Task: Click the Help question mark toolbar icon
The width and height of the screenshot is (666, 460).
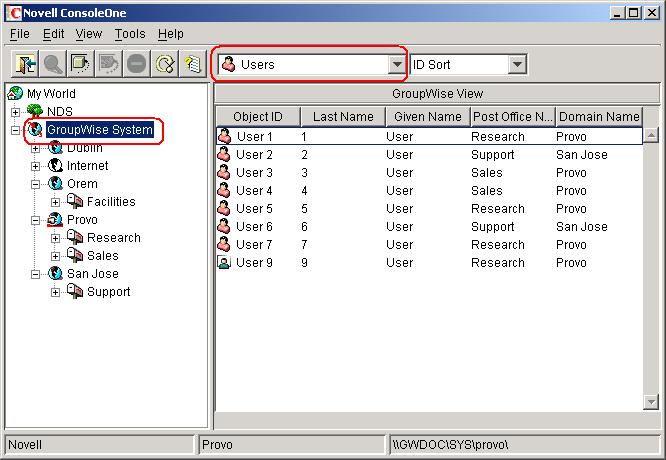Action: (193, 64)
